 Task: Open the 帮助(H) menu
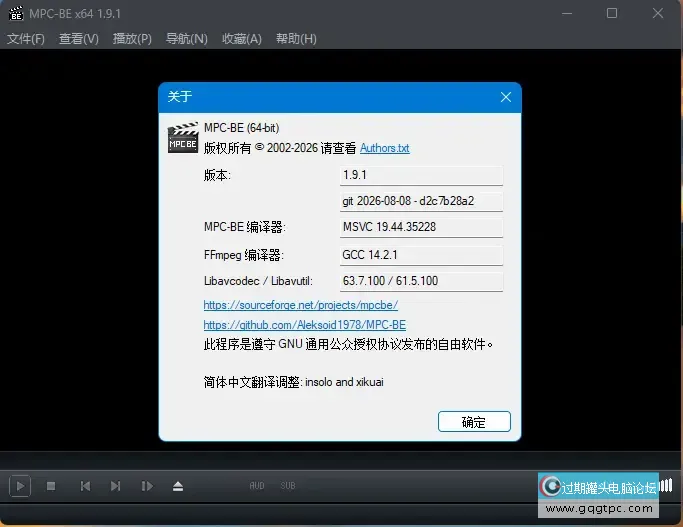[x=296, y=39]
